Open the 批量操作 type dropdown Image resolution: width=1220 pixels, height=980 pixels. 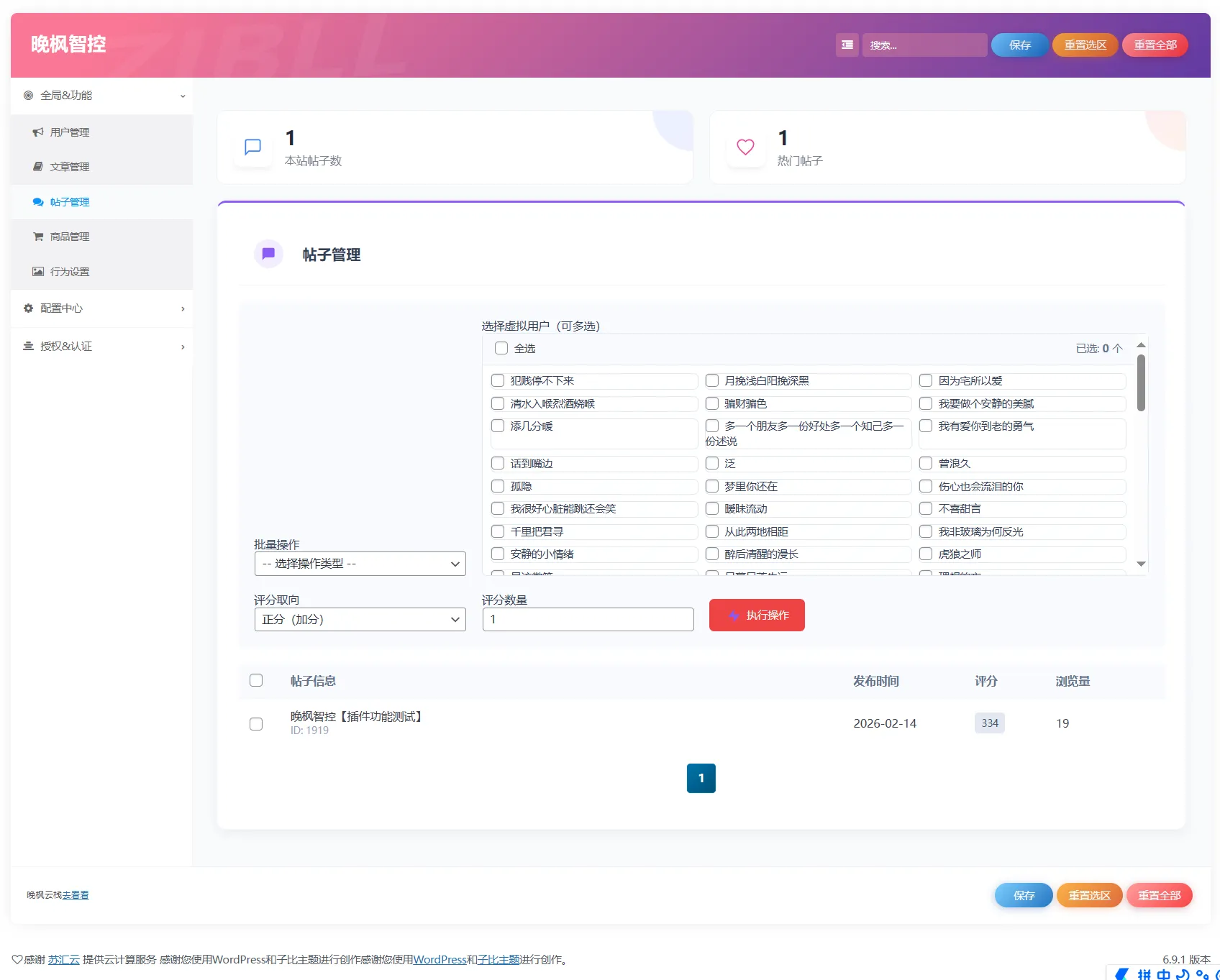coord(360,564)
